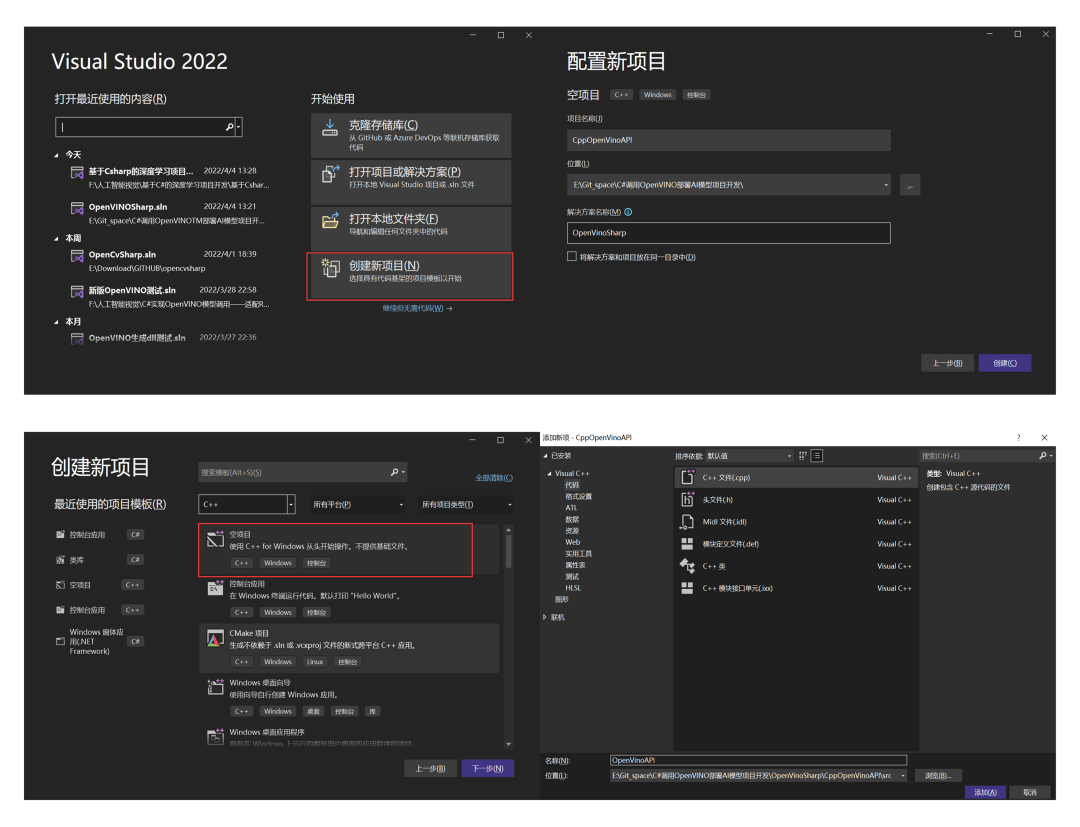Open the 所有项目类型 filter dropdown
Image resolution: width=1080 pixels, height=827 pixels.
(x=510, y=505)
